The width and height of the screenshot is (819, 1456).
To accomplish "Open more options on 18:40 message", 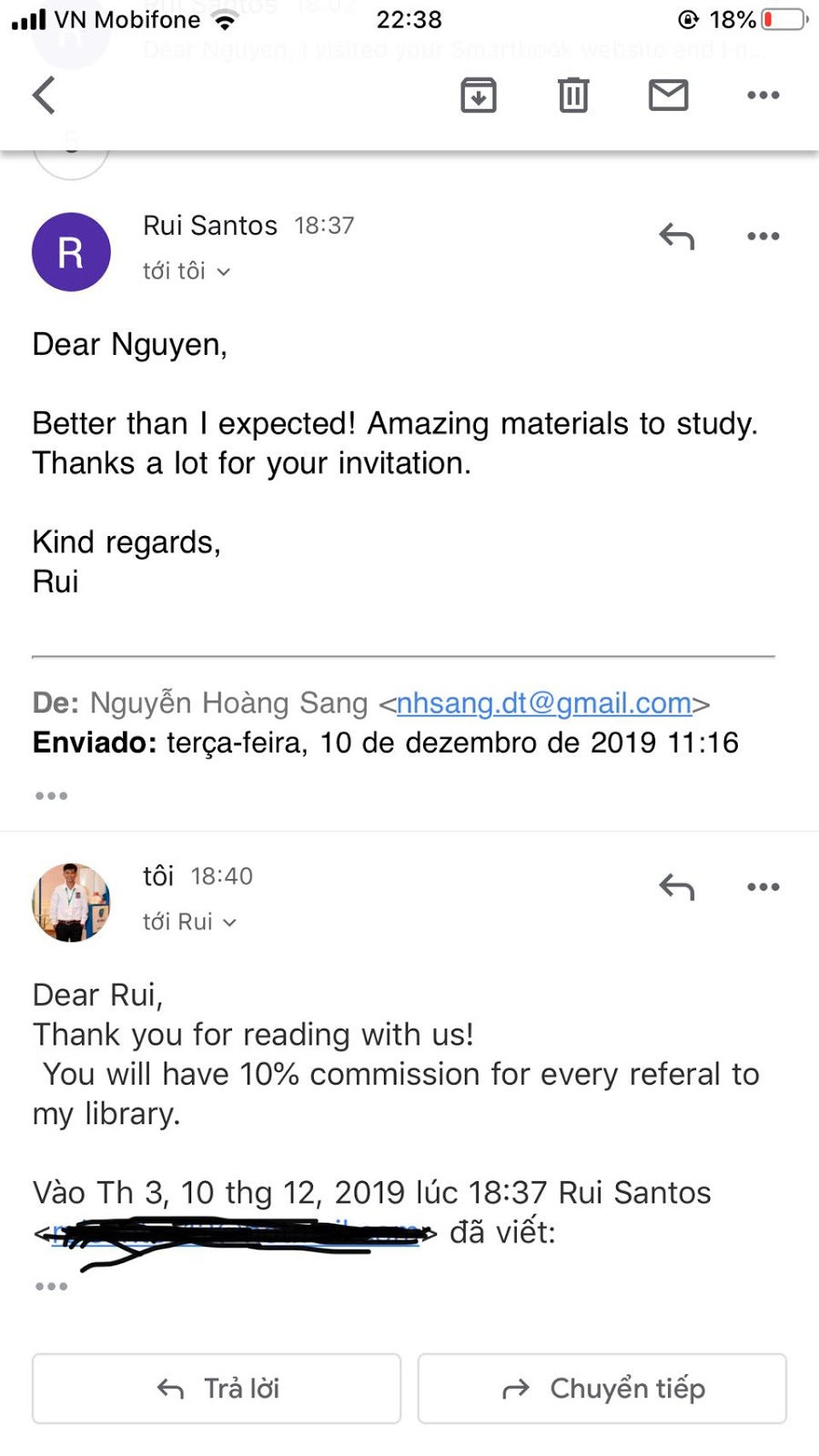I will [x=763, y=887].
